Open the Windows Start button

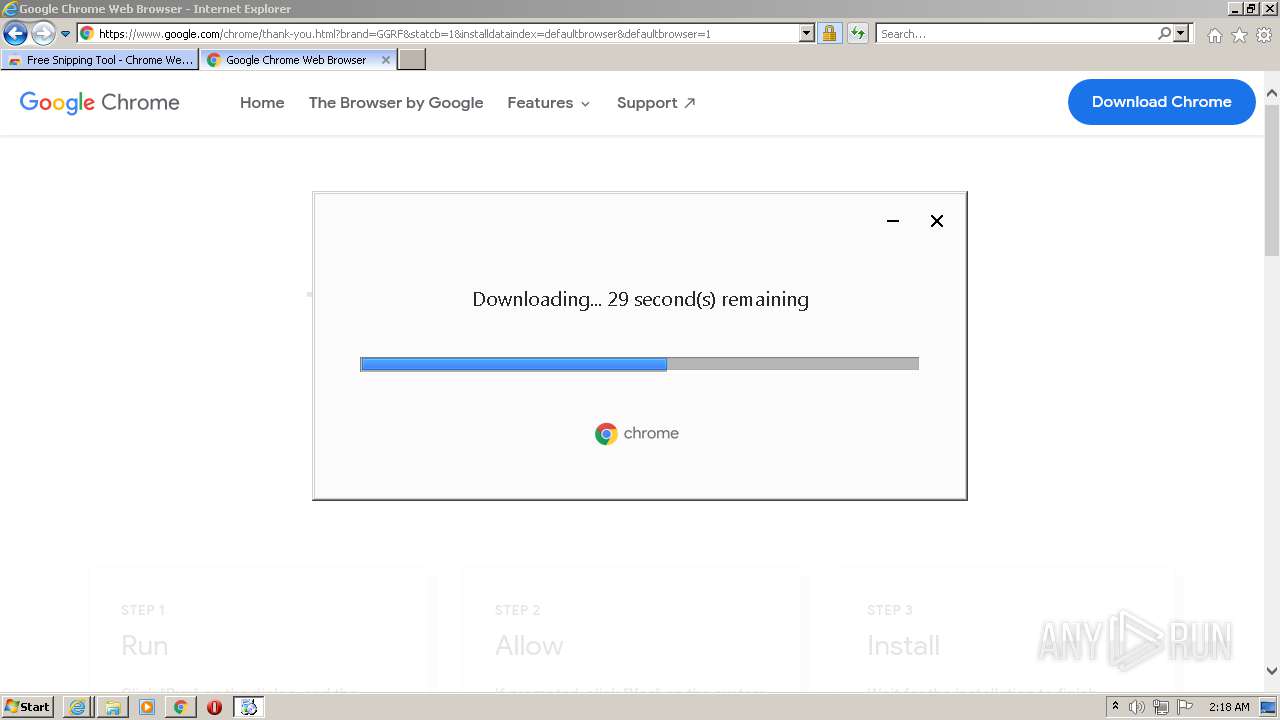pyautogui.click(x=28, y=706)
